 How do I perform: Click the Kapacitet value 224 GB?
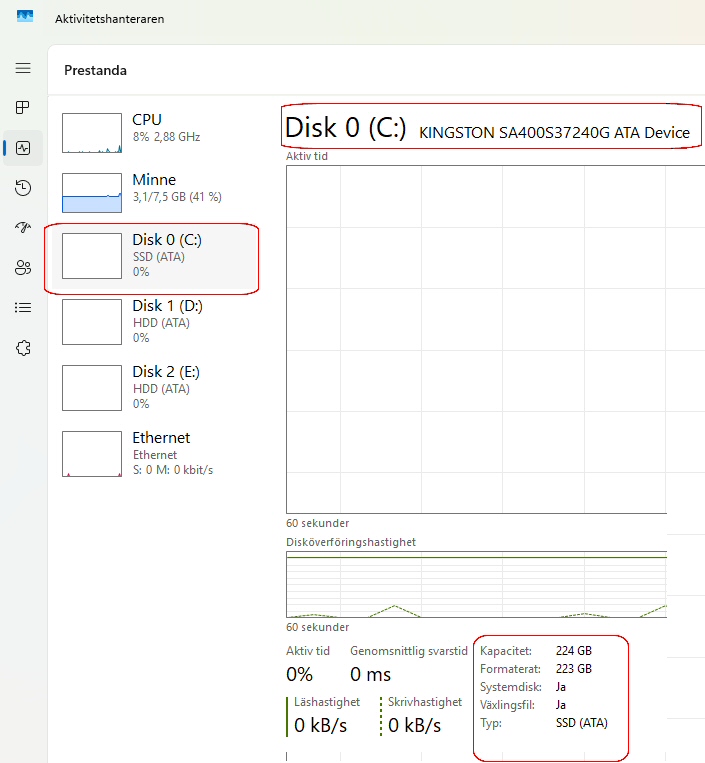[x=574, y=651]
